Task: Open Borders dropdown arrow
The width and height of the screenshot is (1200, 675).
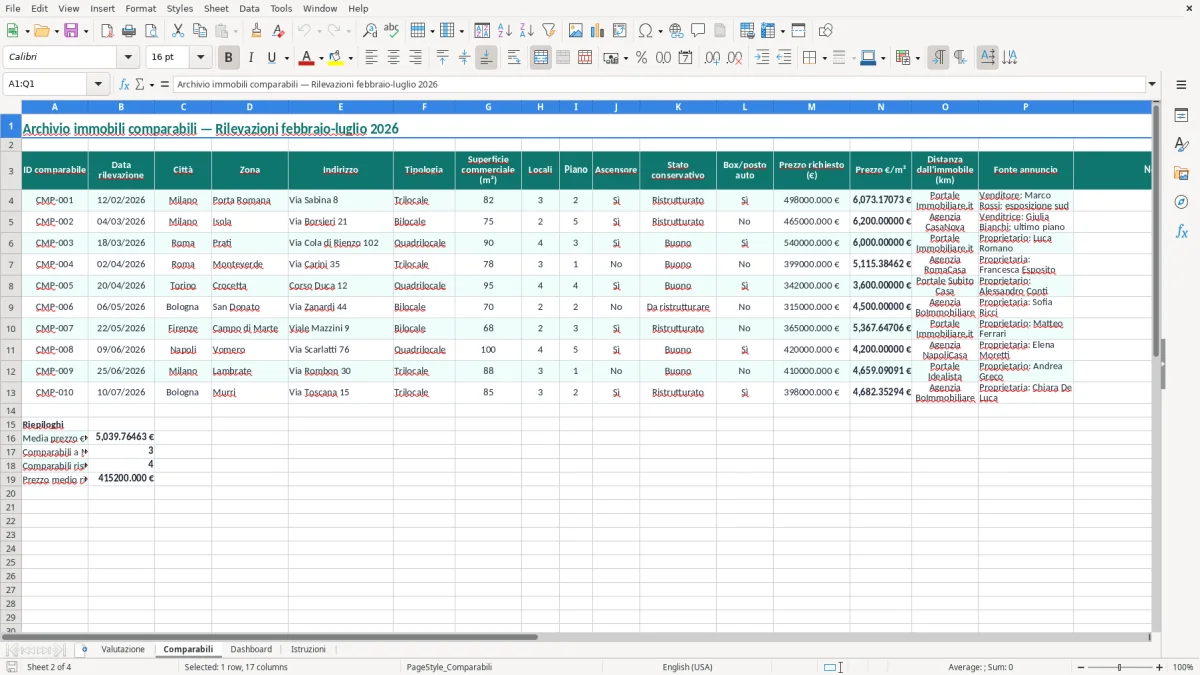Action: click(x=823, y=58)
